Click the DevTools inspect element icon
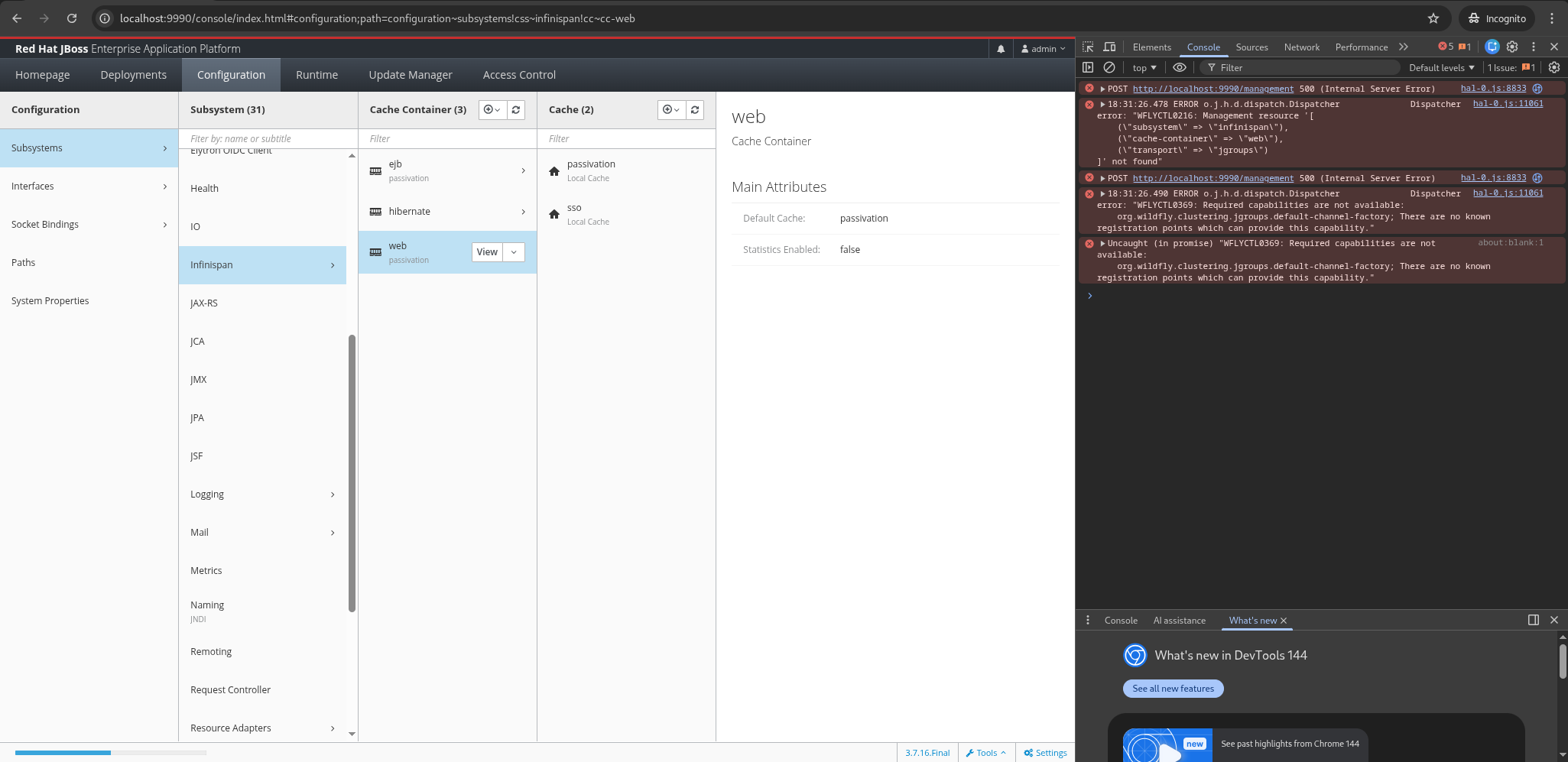Image resolution: width=1568 pixels, height=762 pixels. coord(1088,47)
